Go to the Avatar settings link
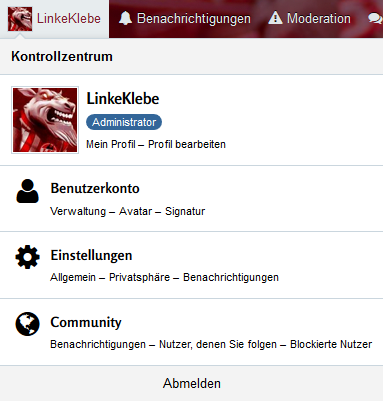The width and height of the screenshot is (383, 401). click(135, 211)
